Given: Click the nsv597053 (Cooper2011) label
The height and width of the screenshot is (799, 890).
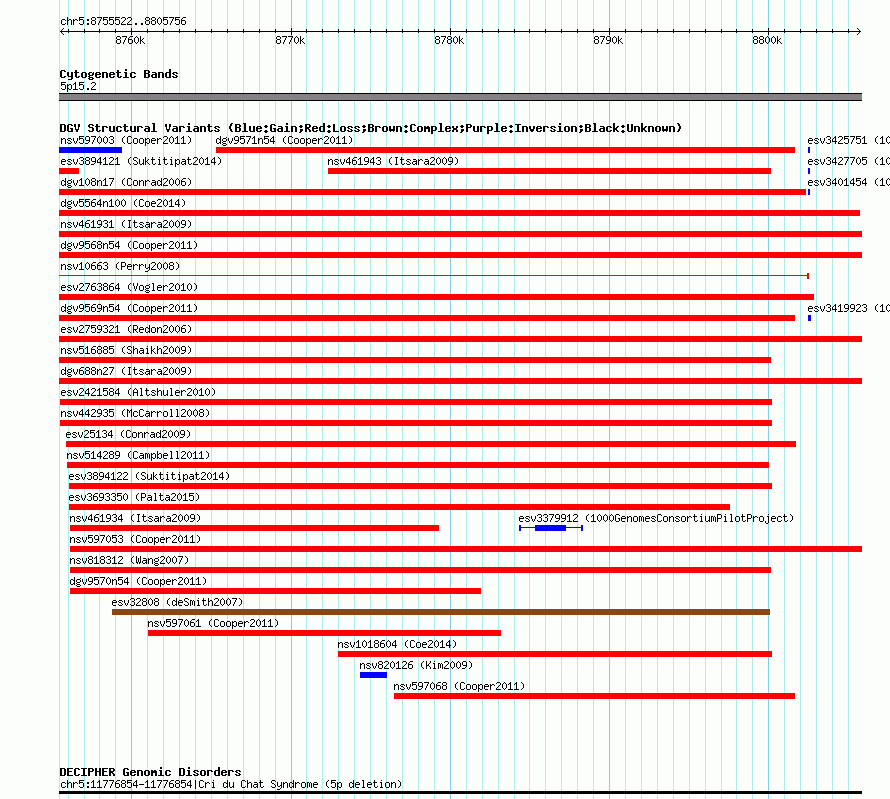Looking at the screenshot, I should tap(135, 539).
